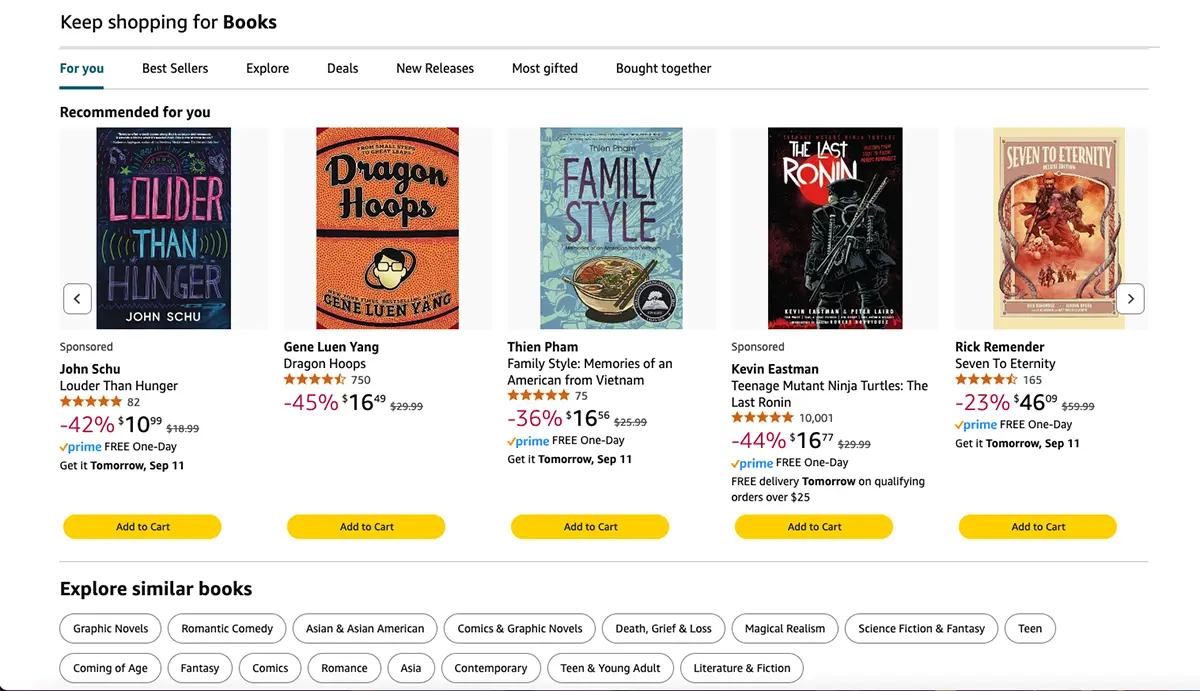The width and height of the screenshot is (1200, 691).
Task: Choose the Magical Realism chip
Action: [785, 628]
